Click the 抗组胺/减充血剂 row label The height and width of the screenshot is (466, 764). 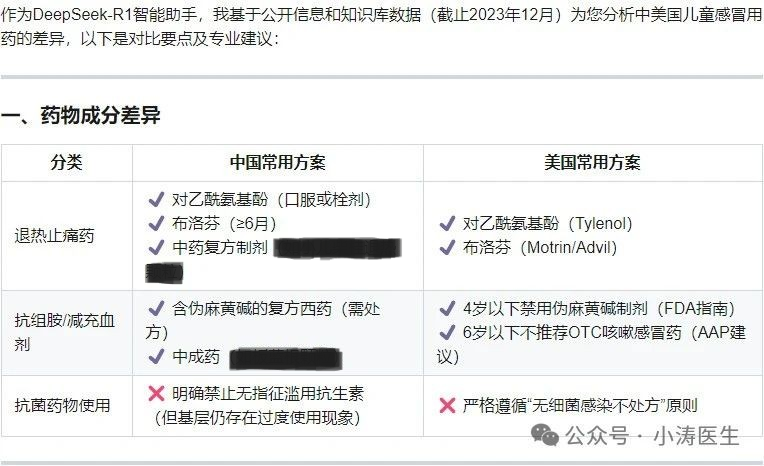pos(64,332)
